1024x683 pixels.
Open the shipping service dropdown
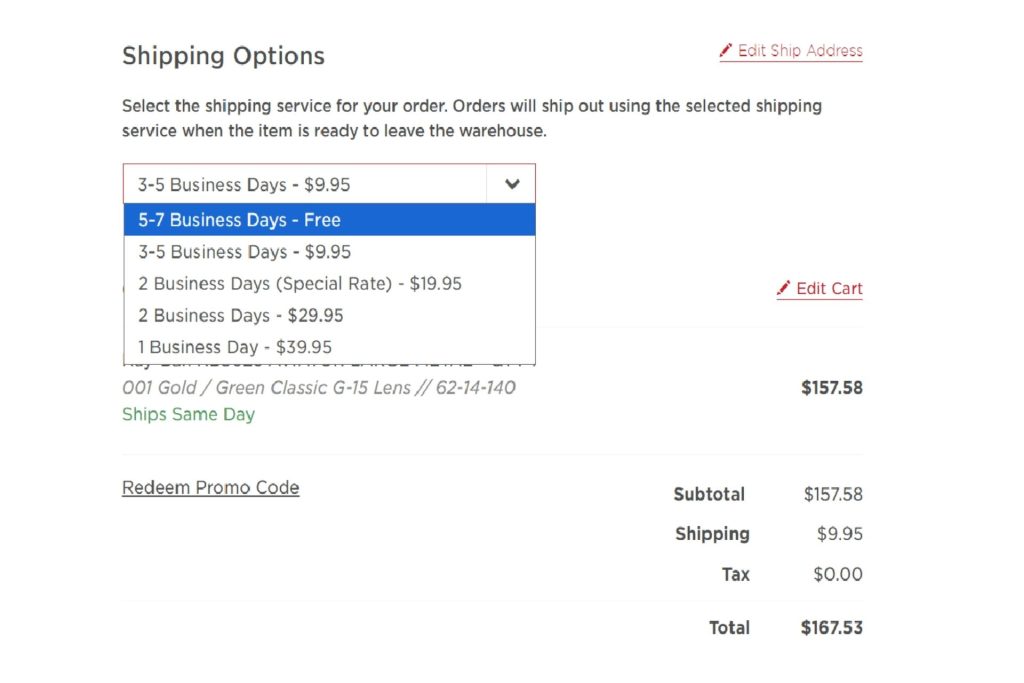[x=328, y=184]
